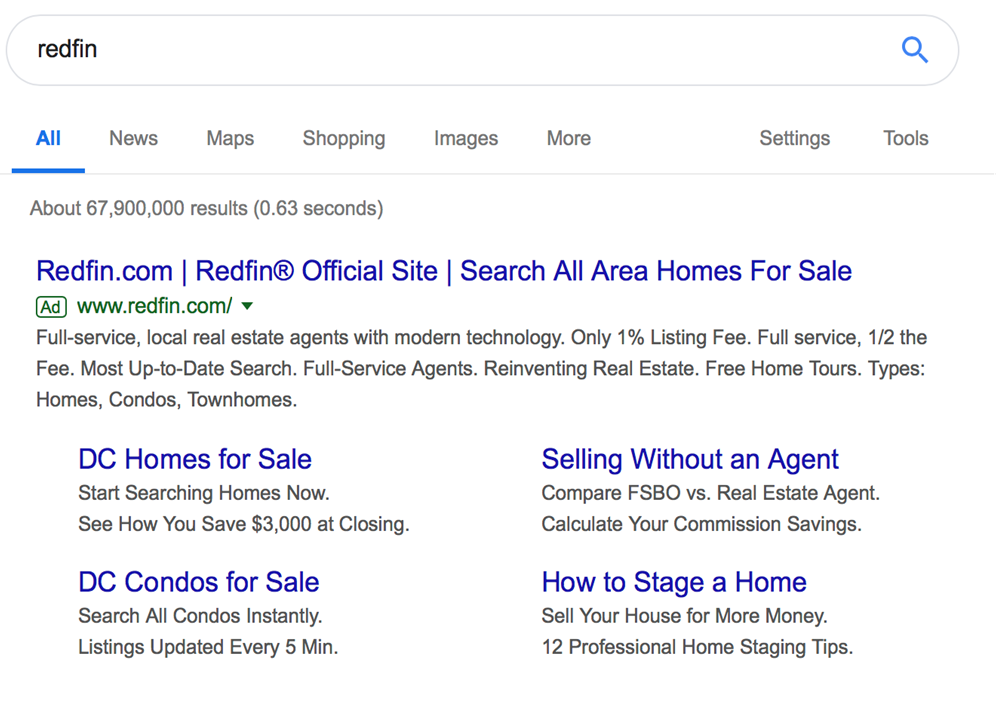Click the www.redfin.com/ green URL
This screenshot has width=996, height=715.
point(154,306)
